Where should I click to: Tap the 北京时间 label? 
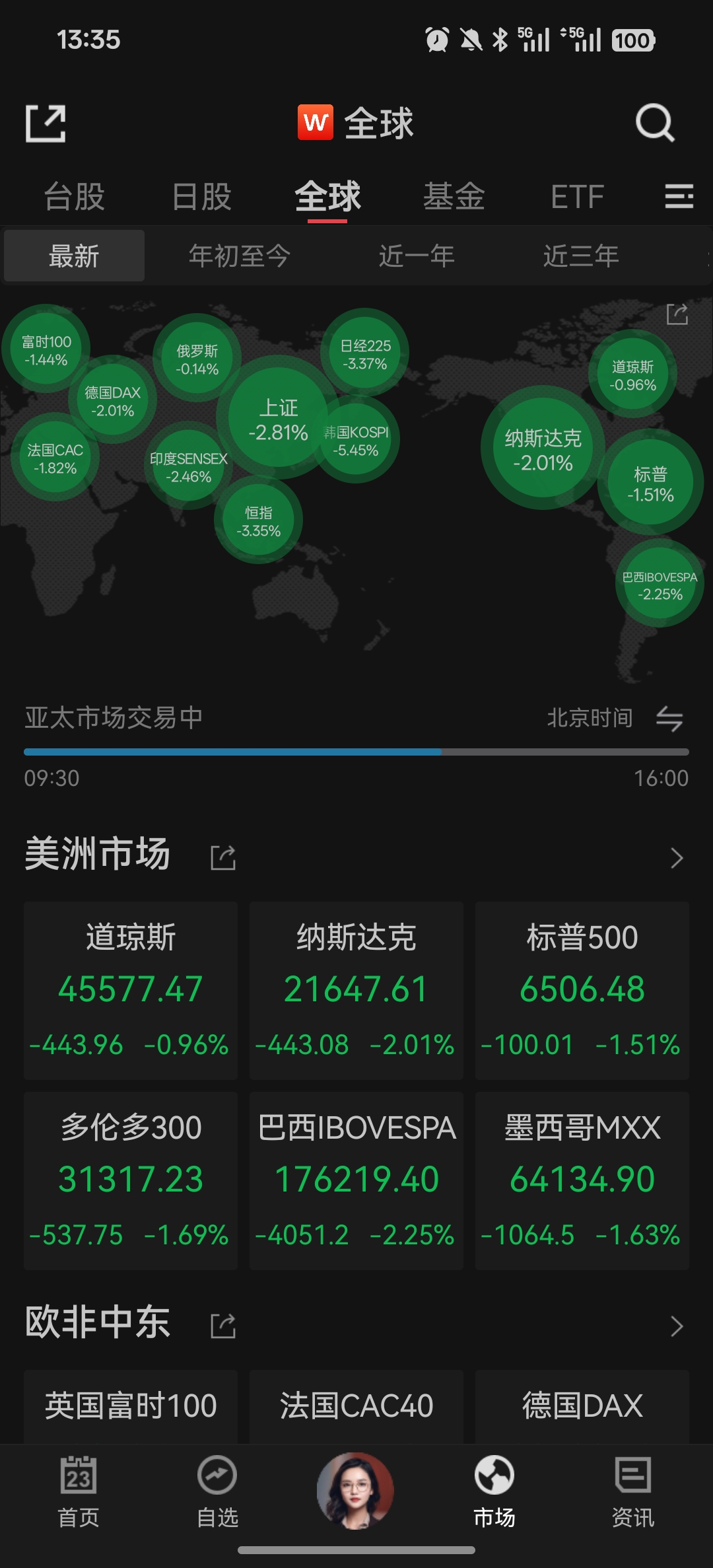(x=590, y=718)
